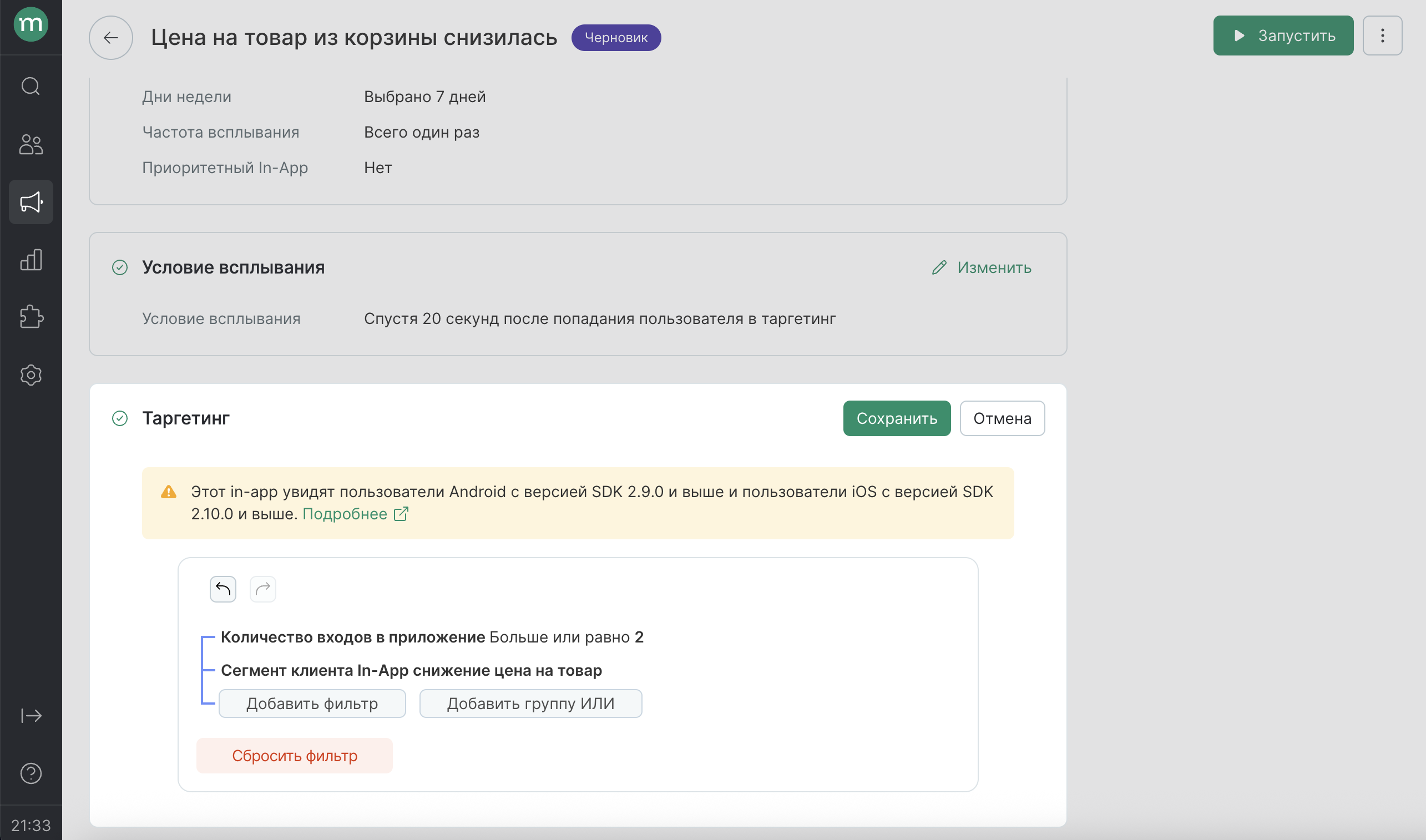Click the green Mindbox logo icon
Viewport: 1426px width, 840px height.
point(31,24)
